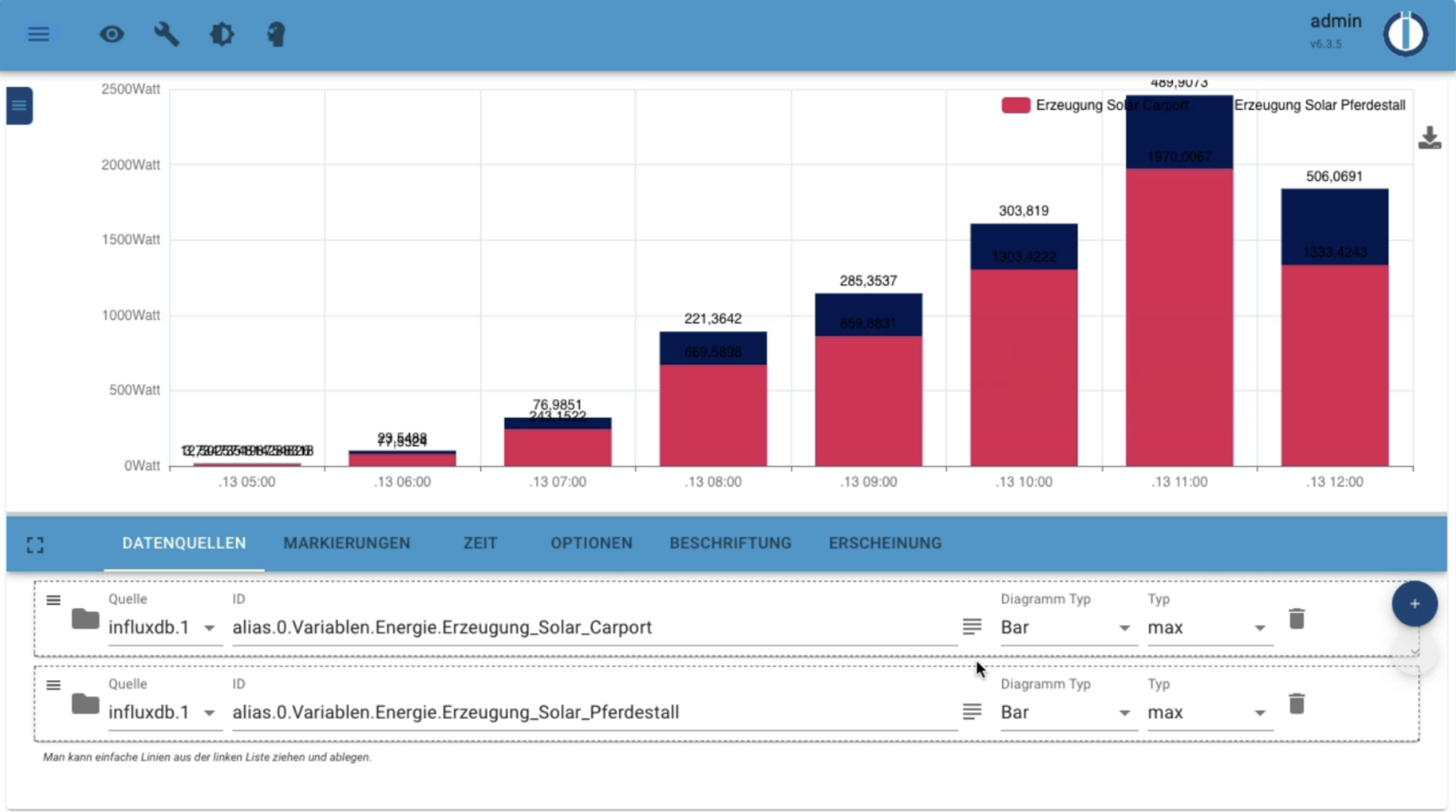Click the eye visualization icon
The height and width of the screenshot is (812, 1456).
pos(111,34)
